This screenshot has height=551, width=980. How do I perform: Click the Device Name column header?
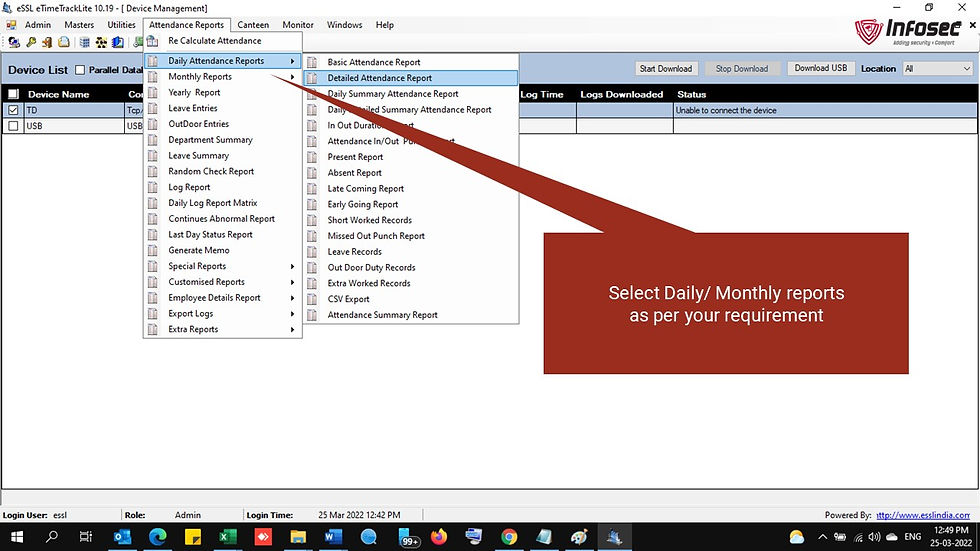click(58, 94)
